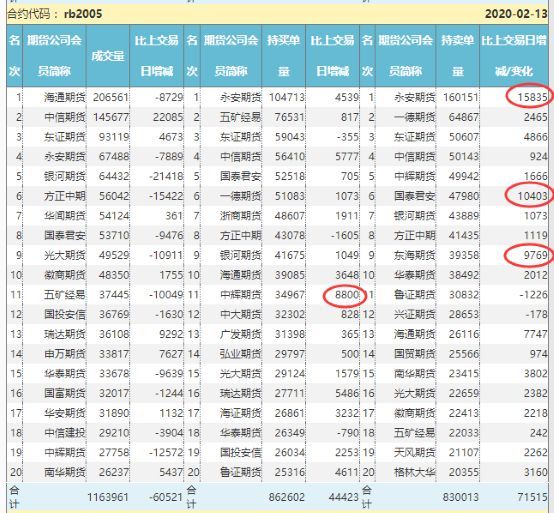The width and height of the screenshot is (554, 513).
Task: Click 中信建投 volume value 29210
Action: tap(114, 432)
